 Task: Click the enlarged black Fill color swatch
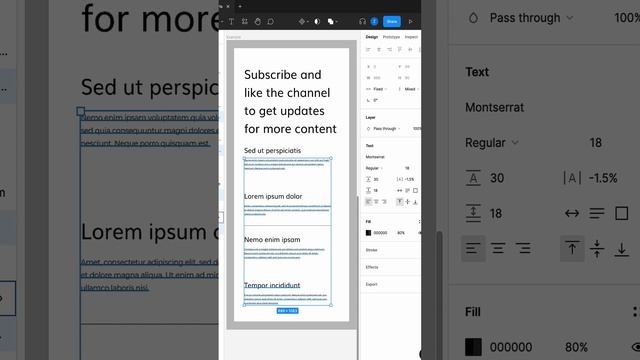[x=473, y=347]
